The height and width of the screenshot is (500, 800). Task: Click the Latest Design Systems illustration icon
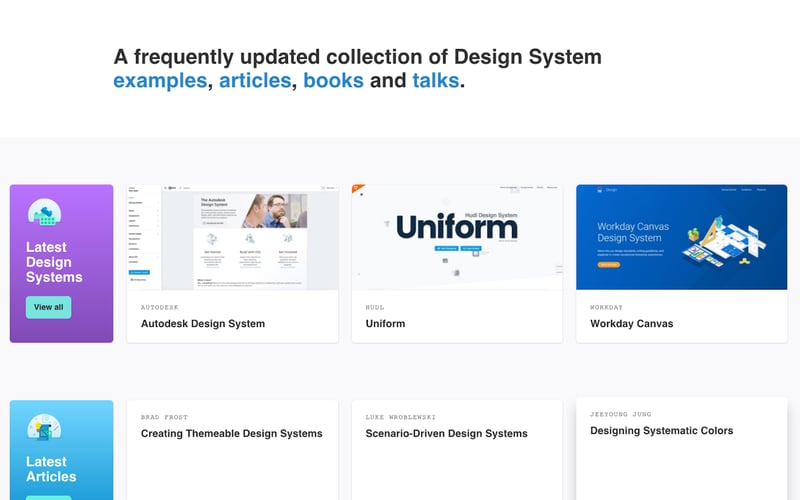coord(44,212)
